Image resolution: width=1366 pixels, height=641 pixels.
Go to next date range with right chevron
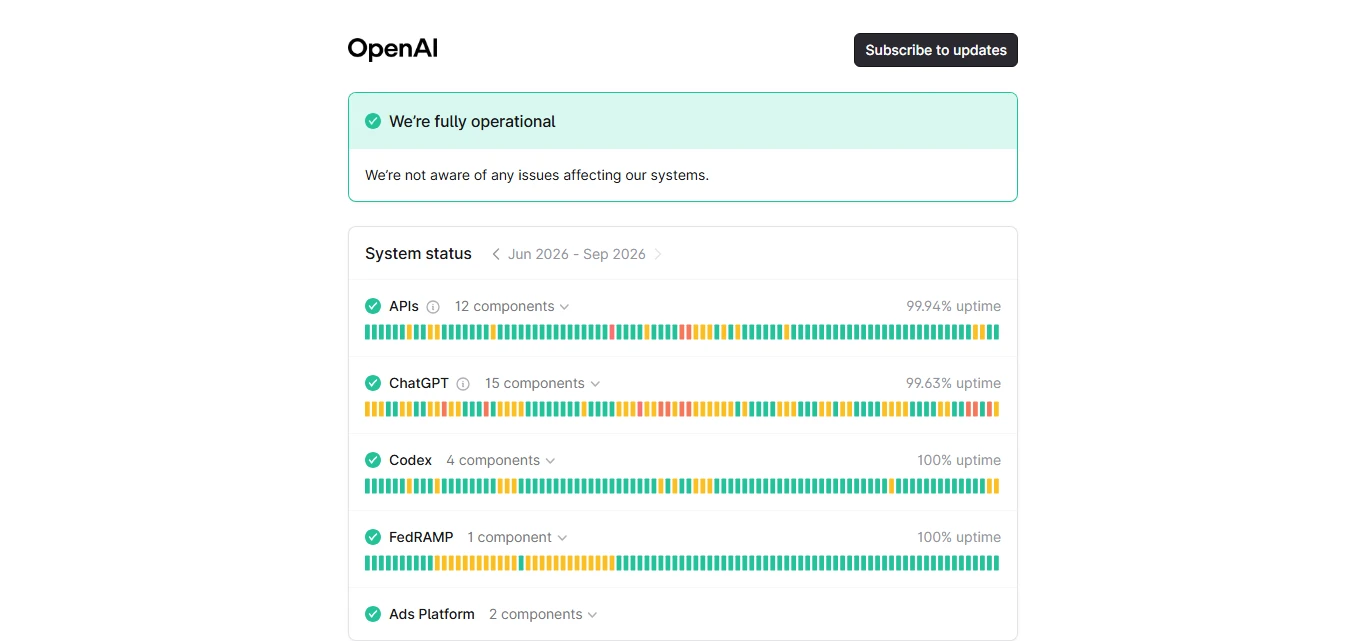point(658,254)
